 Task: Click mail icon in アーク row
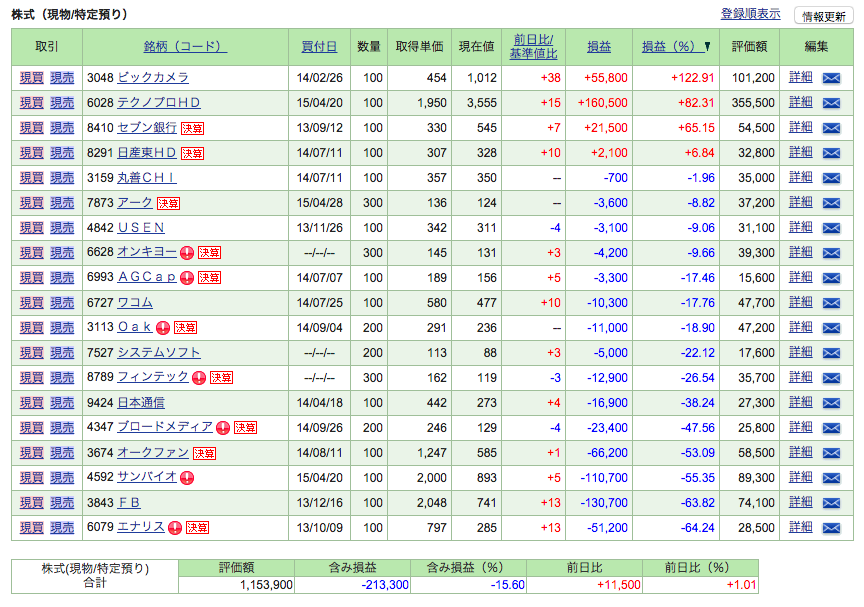(x=831, y=203)
